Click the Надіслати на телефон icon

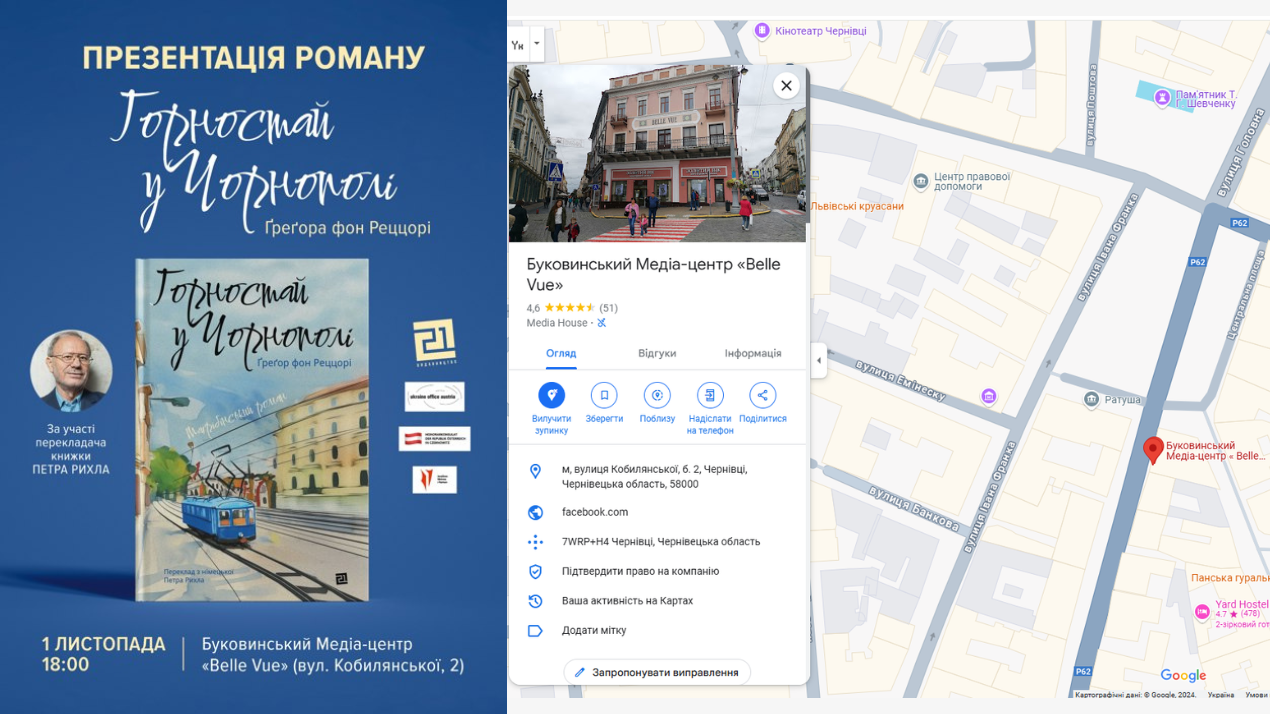pos(710,395)
